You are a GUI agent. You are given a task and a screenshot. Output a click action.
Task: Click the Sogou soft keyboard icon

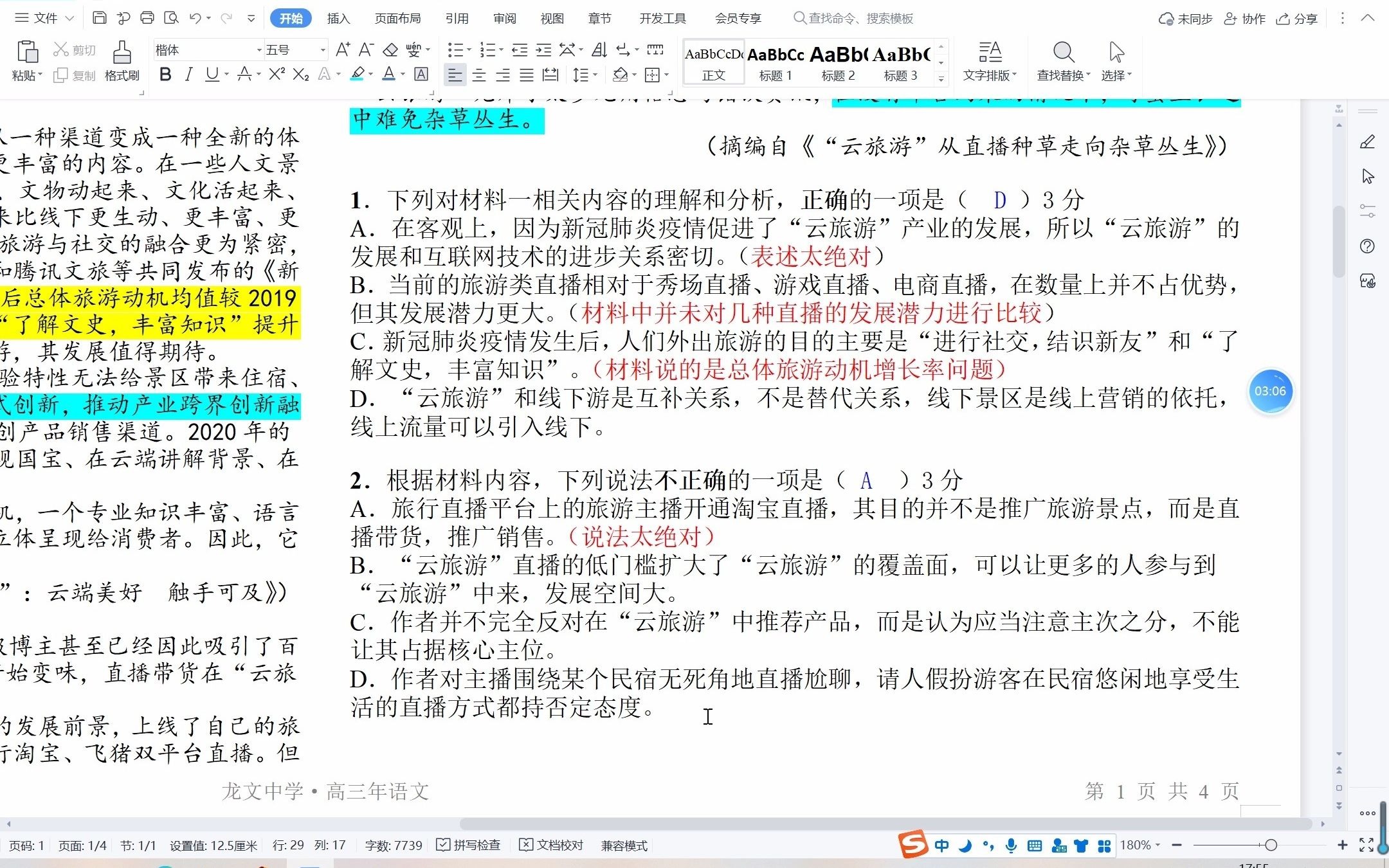(1034, 845)
